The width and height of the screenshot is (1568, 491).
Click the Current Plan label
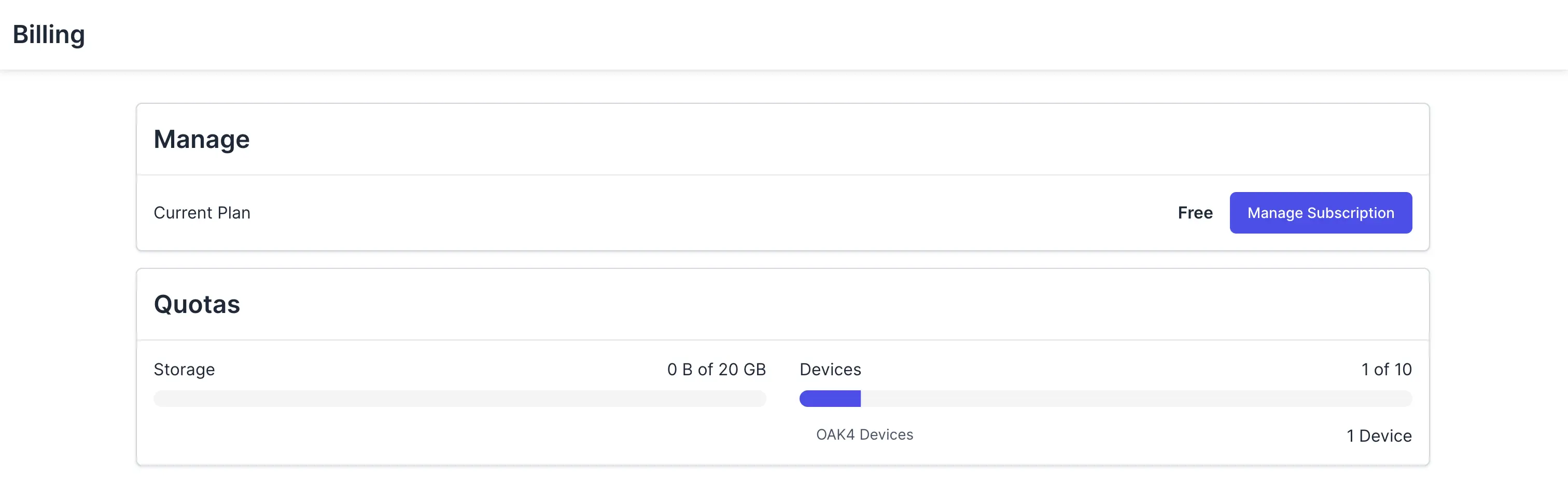(202, 213)
